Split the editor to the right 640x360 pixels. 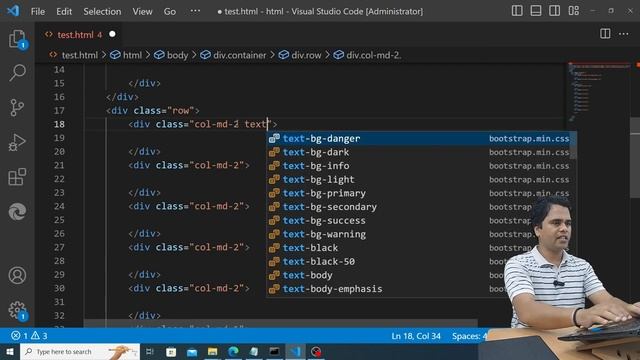tap(605, 34)
